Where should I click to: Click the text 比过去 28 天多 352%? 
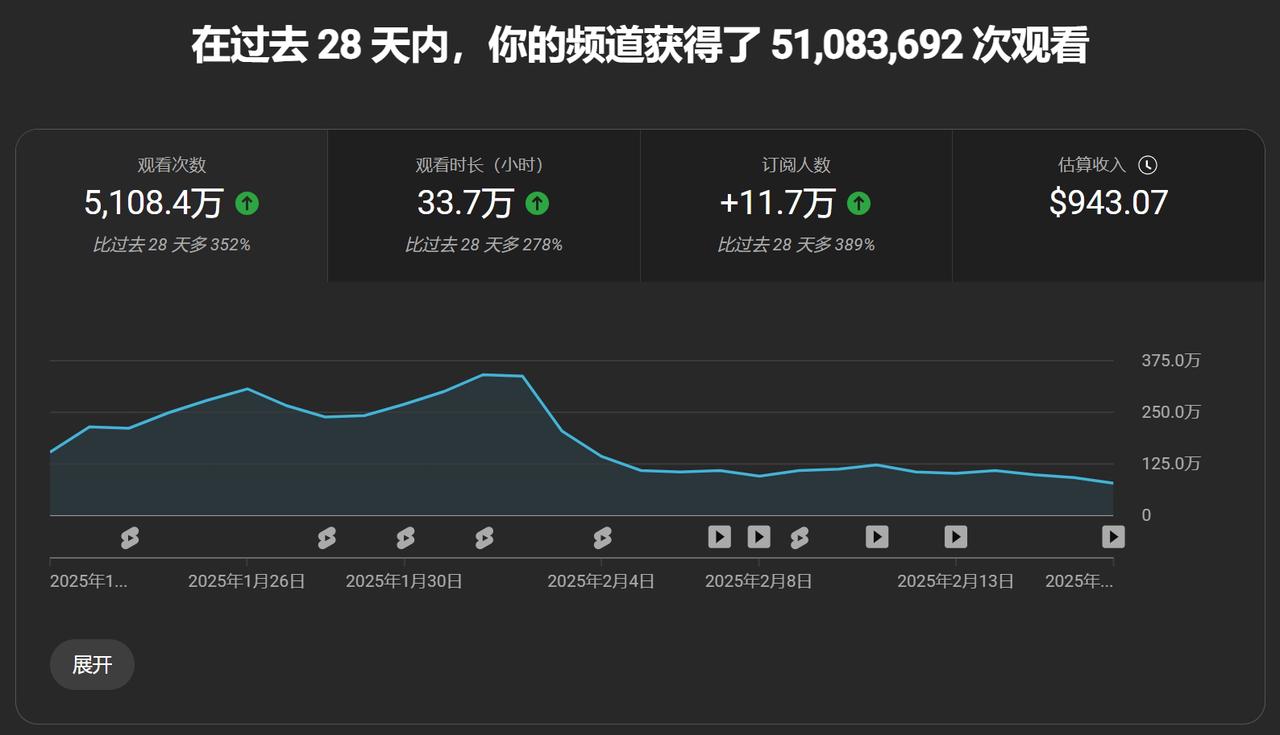point(172,245)
